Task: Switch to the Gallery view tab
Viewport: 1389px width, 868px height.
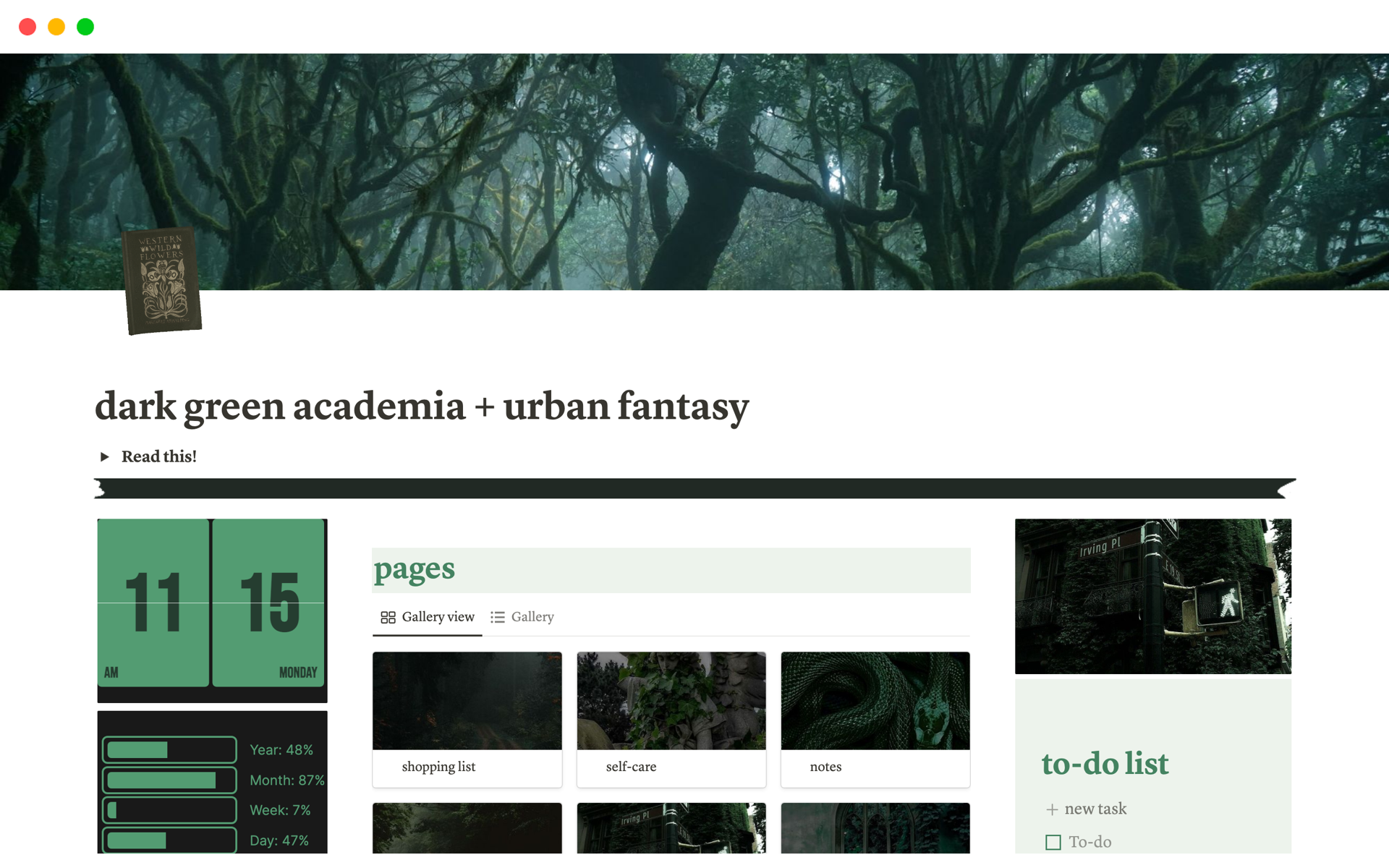Action: point(428,617)
